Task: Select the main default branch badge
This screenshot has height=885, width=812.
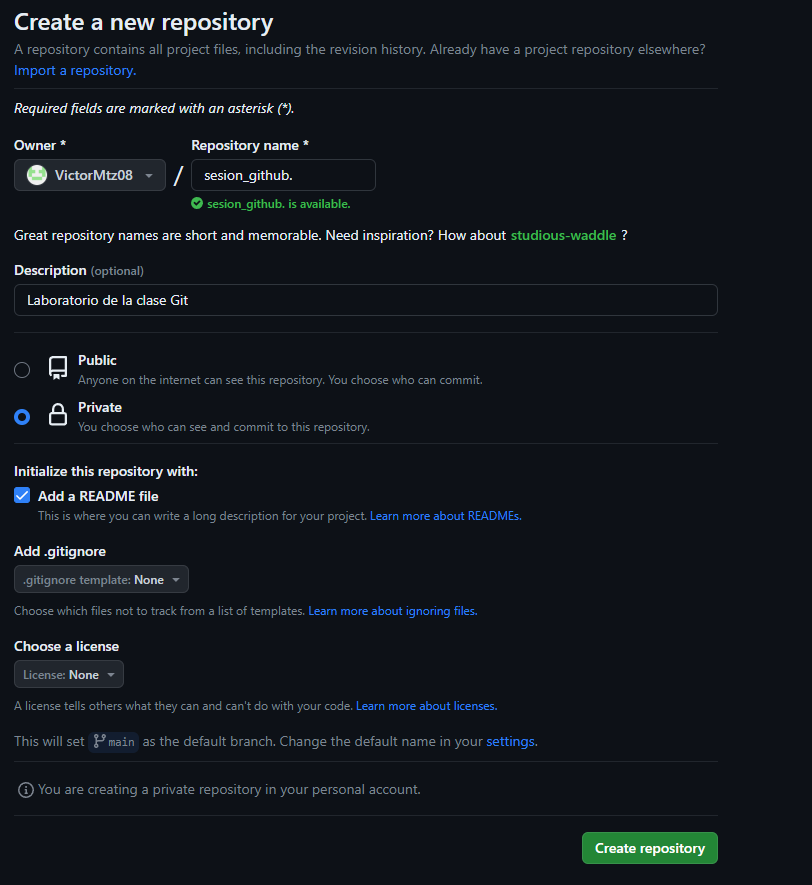Action: (113, 742)
